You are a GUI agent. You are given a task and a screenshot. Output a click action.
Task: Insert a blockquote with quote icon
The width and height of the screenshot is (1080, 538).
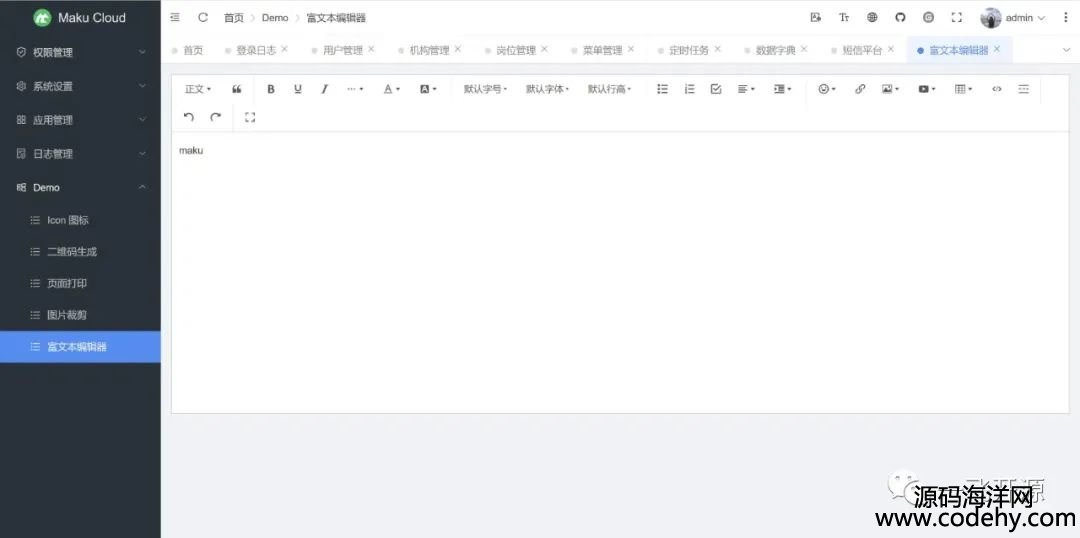pos(237,89)
